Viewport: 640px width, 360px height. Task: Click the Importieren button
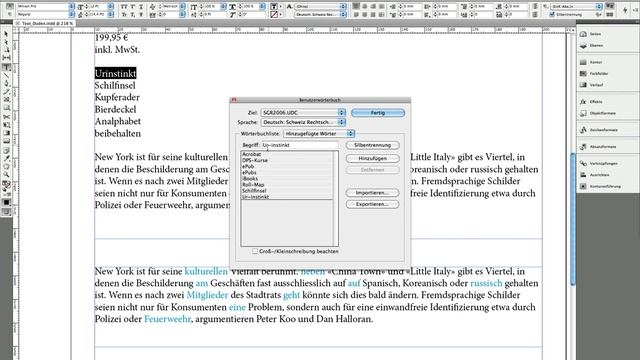click(x=373, y=193)
